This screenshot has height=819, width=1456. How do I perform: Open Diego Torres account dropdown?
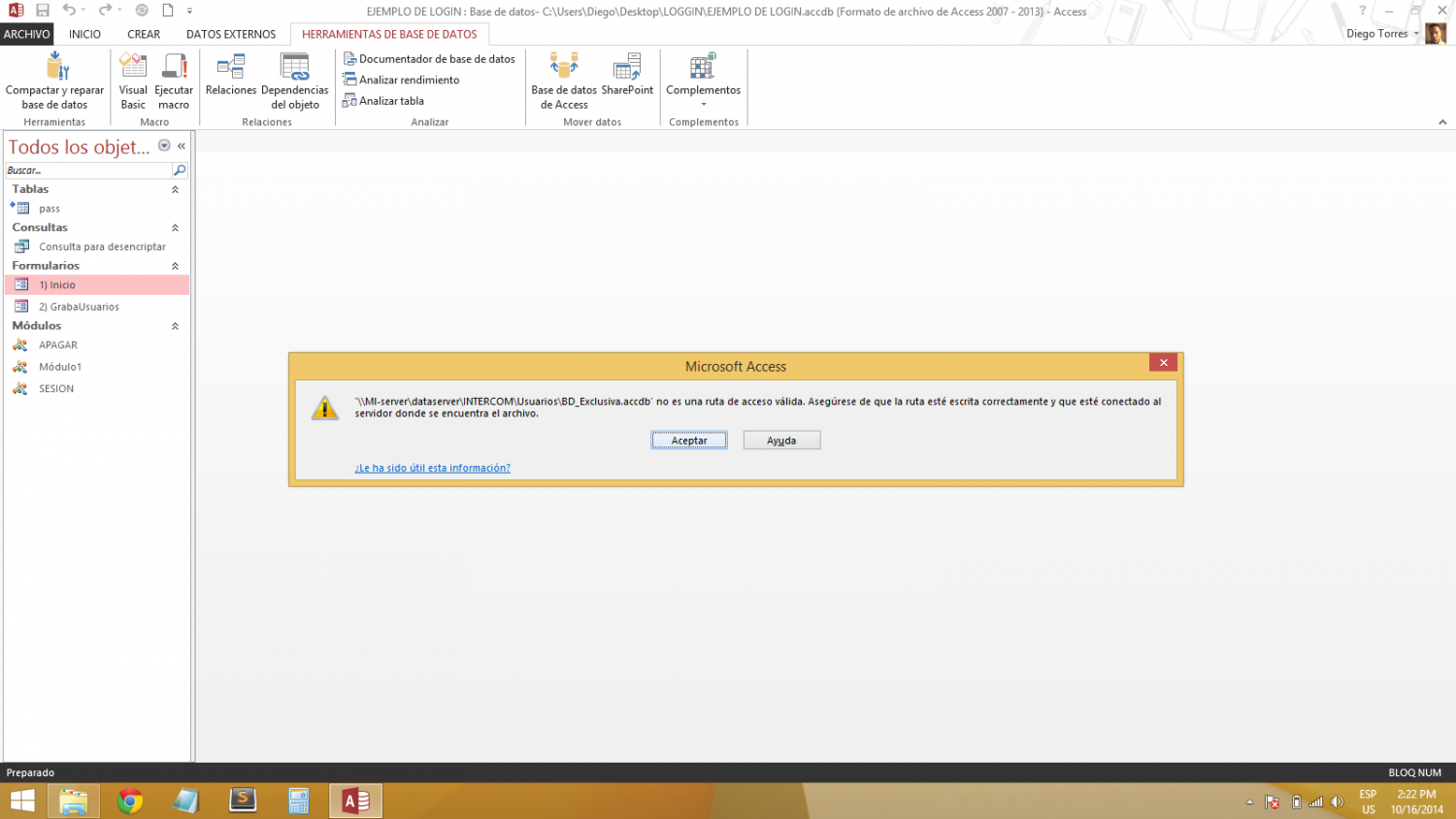1383,34
